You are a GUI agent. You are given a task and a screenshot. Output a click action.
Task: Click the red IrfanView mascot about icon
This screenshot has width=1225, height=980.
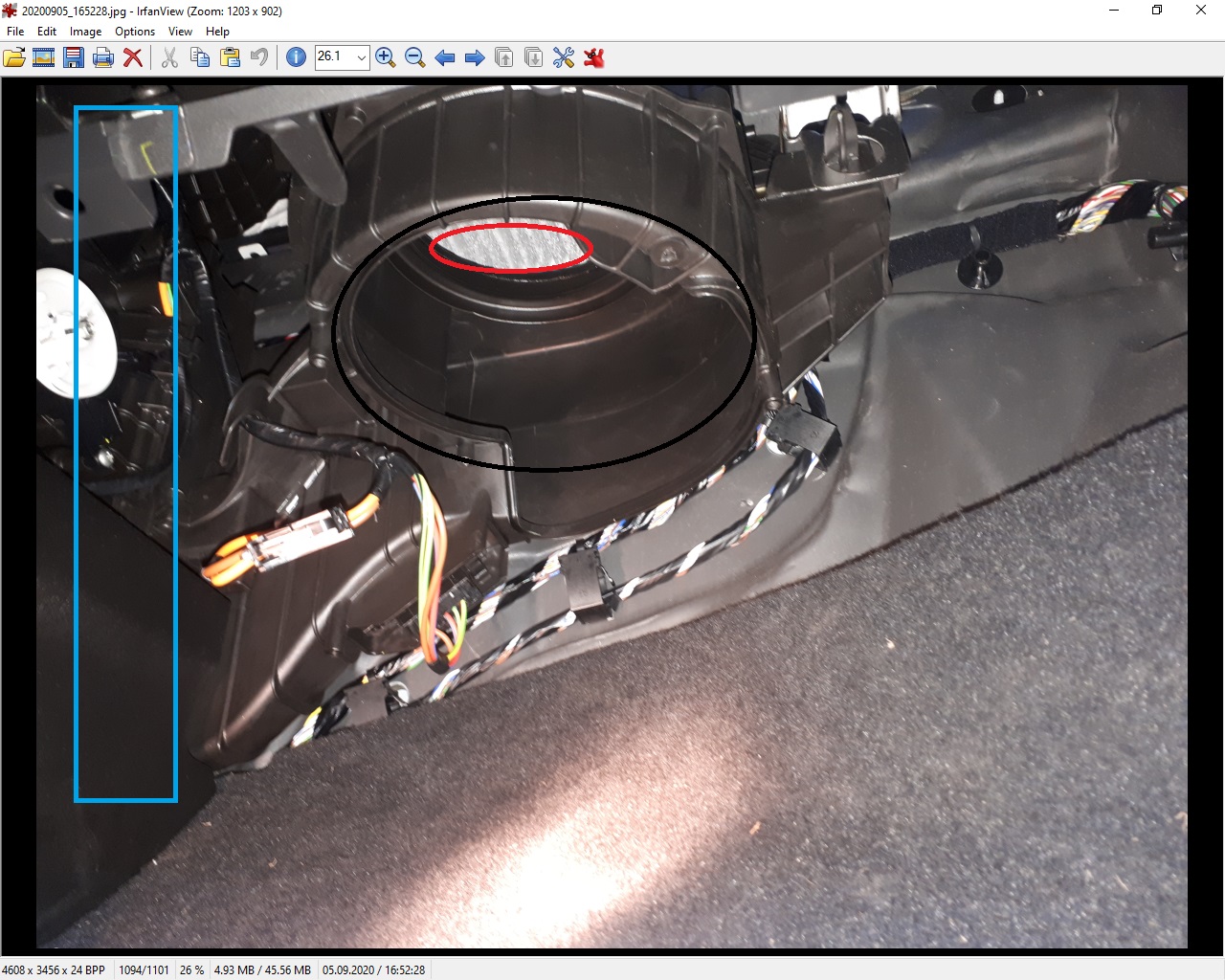pos(594,58)
